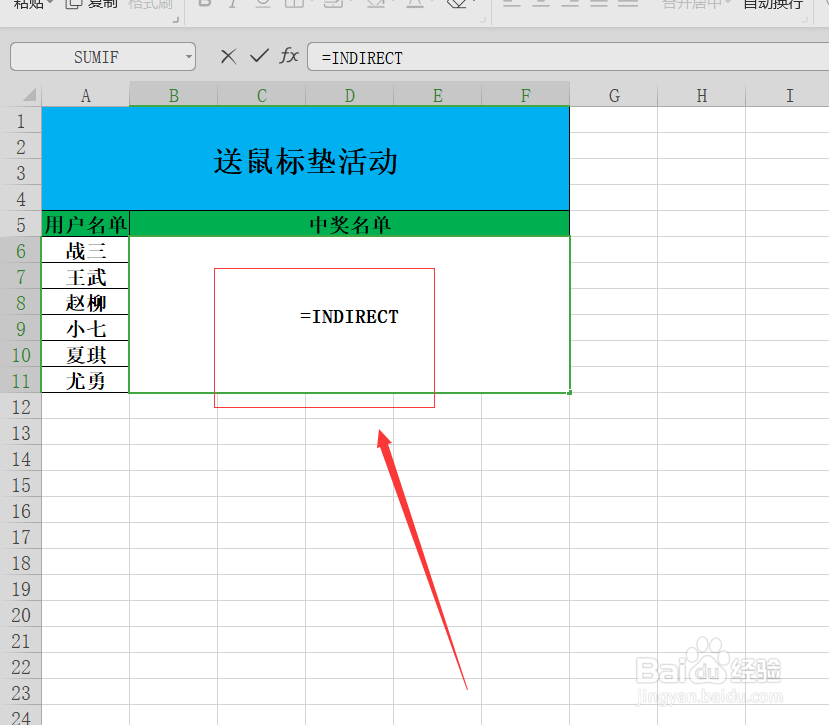Expand the Paste options dropdown
This screenshot has width=829, height=725.
pos(48,5)
